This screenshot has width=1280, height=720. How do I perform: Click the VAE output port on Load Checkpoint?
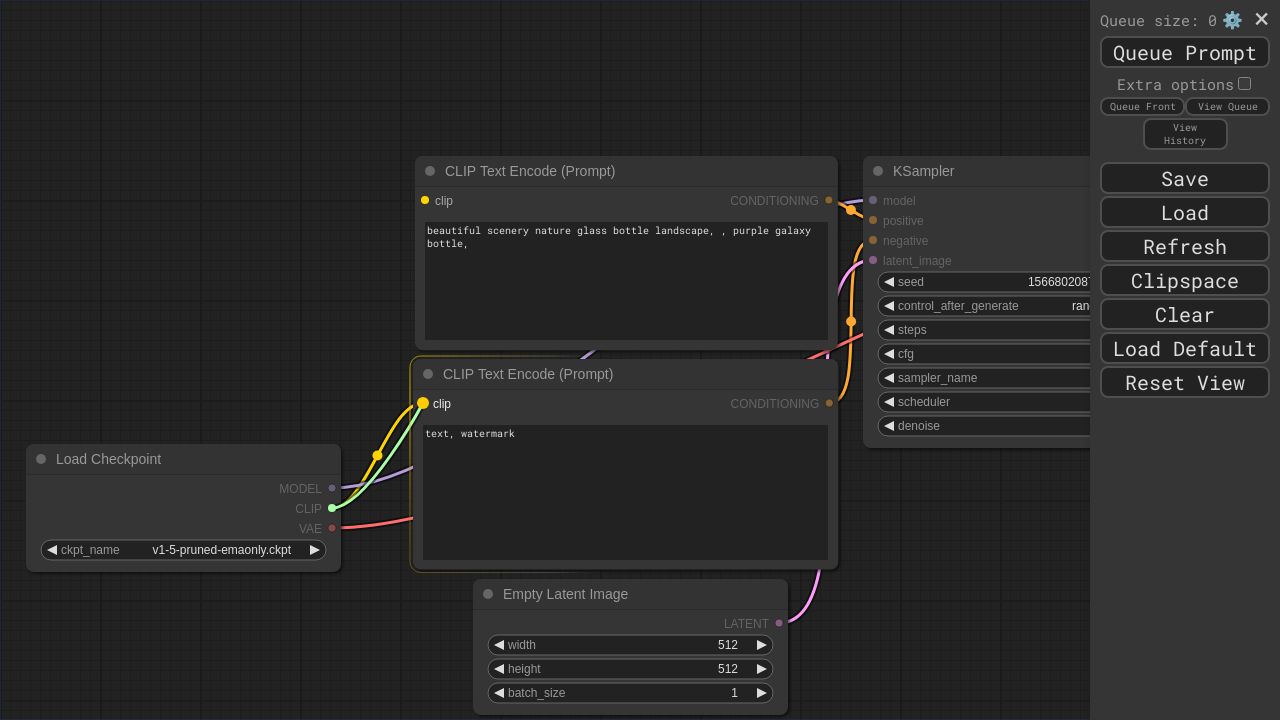[x=332, y=528]
